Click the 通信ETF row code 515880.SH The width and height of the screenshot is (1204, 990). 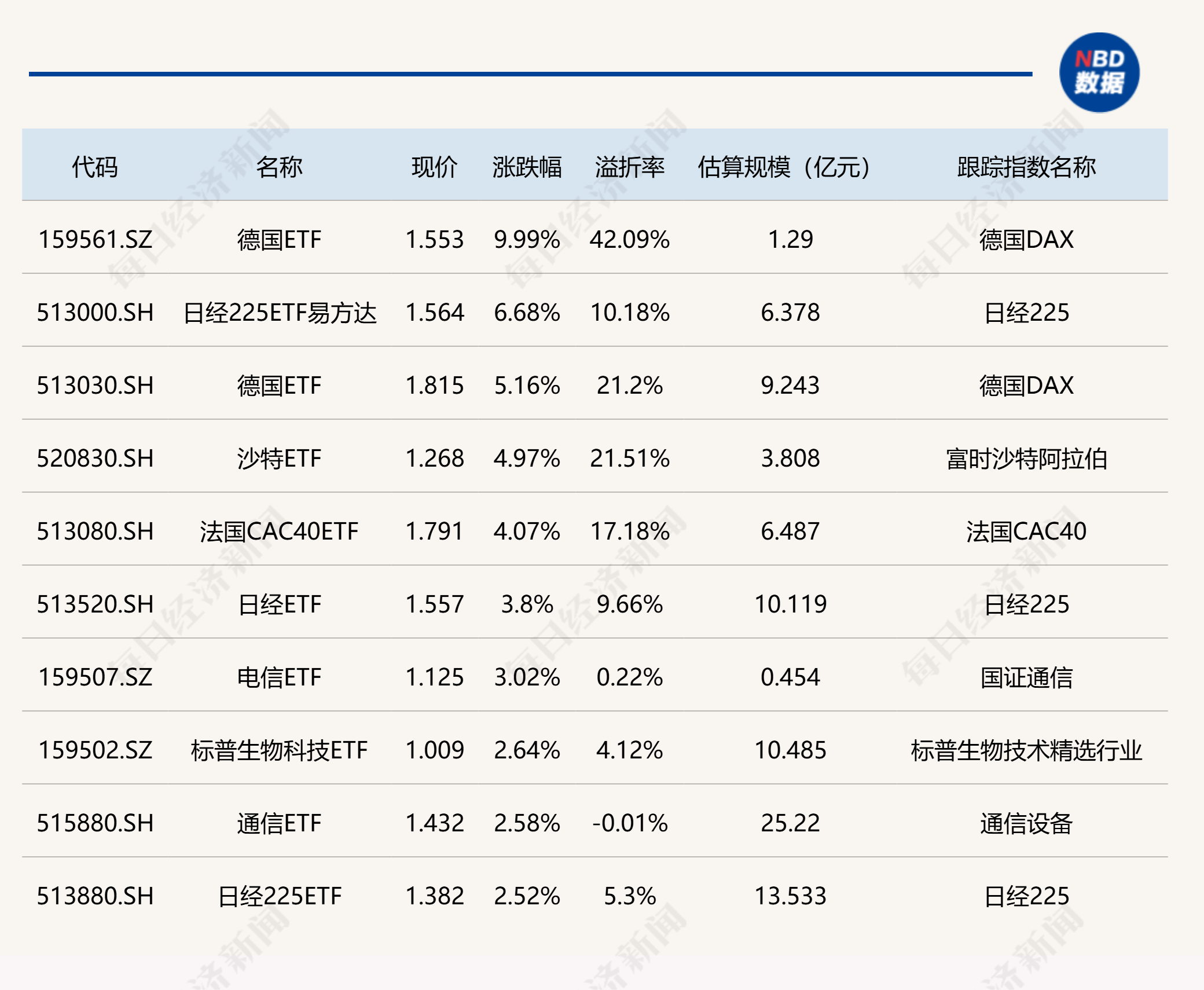pyautogui.click(x=94, y=823)
